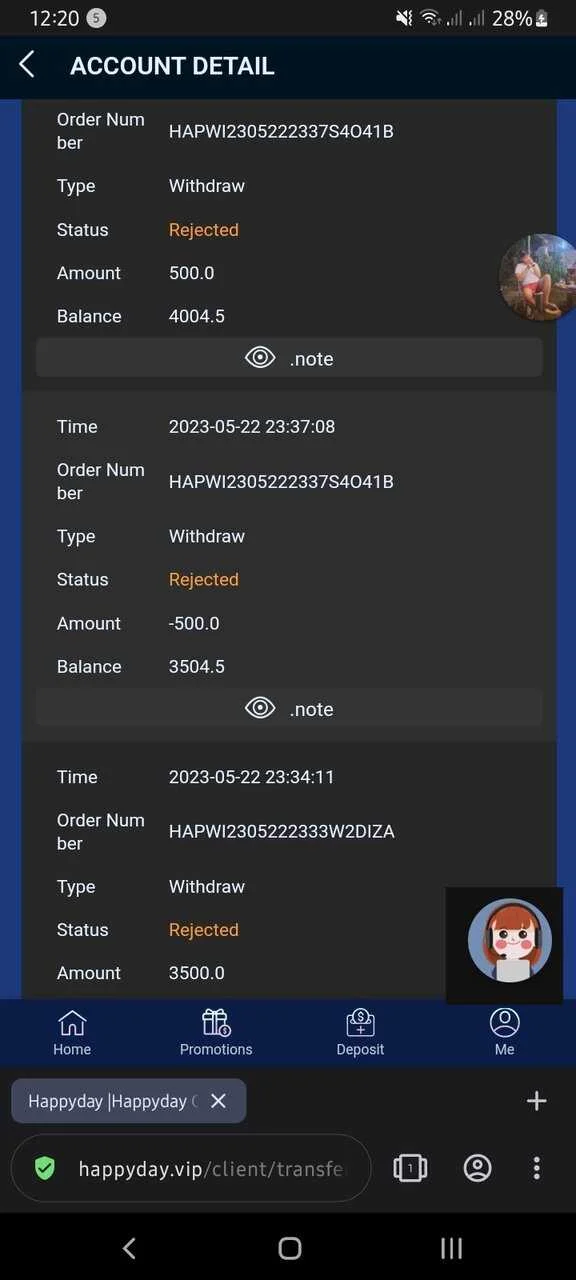
Task: Select the Happyday tab chip
Action: pos(128,1101)
